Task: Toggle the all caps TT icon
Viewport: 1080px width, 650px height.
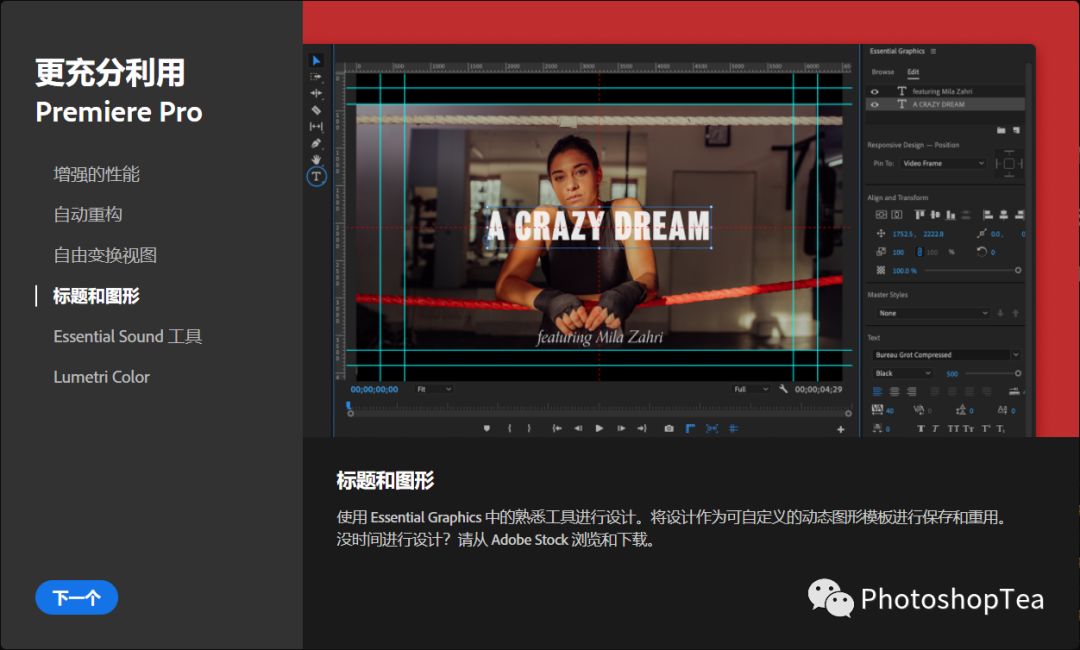Action: tap(953, 428)
